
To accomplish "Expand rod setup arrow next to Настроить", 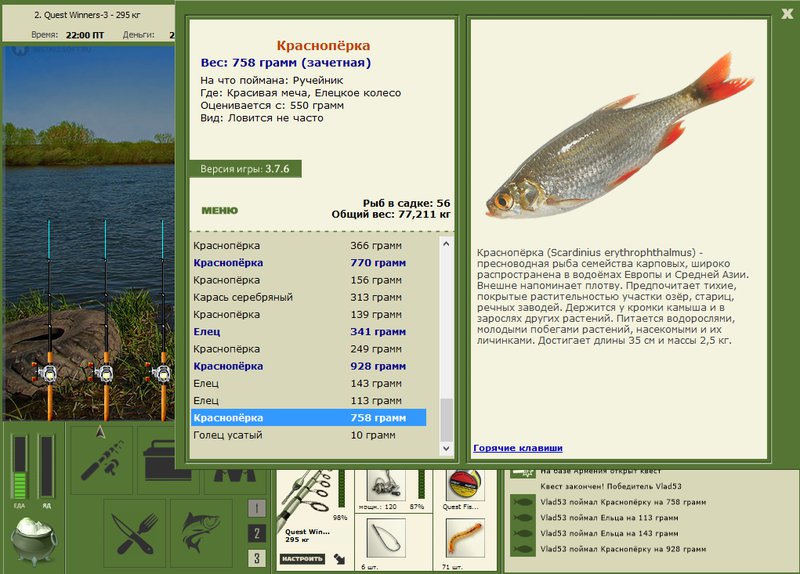I will [339, 559].
